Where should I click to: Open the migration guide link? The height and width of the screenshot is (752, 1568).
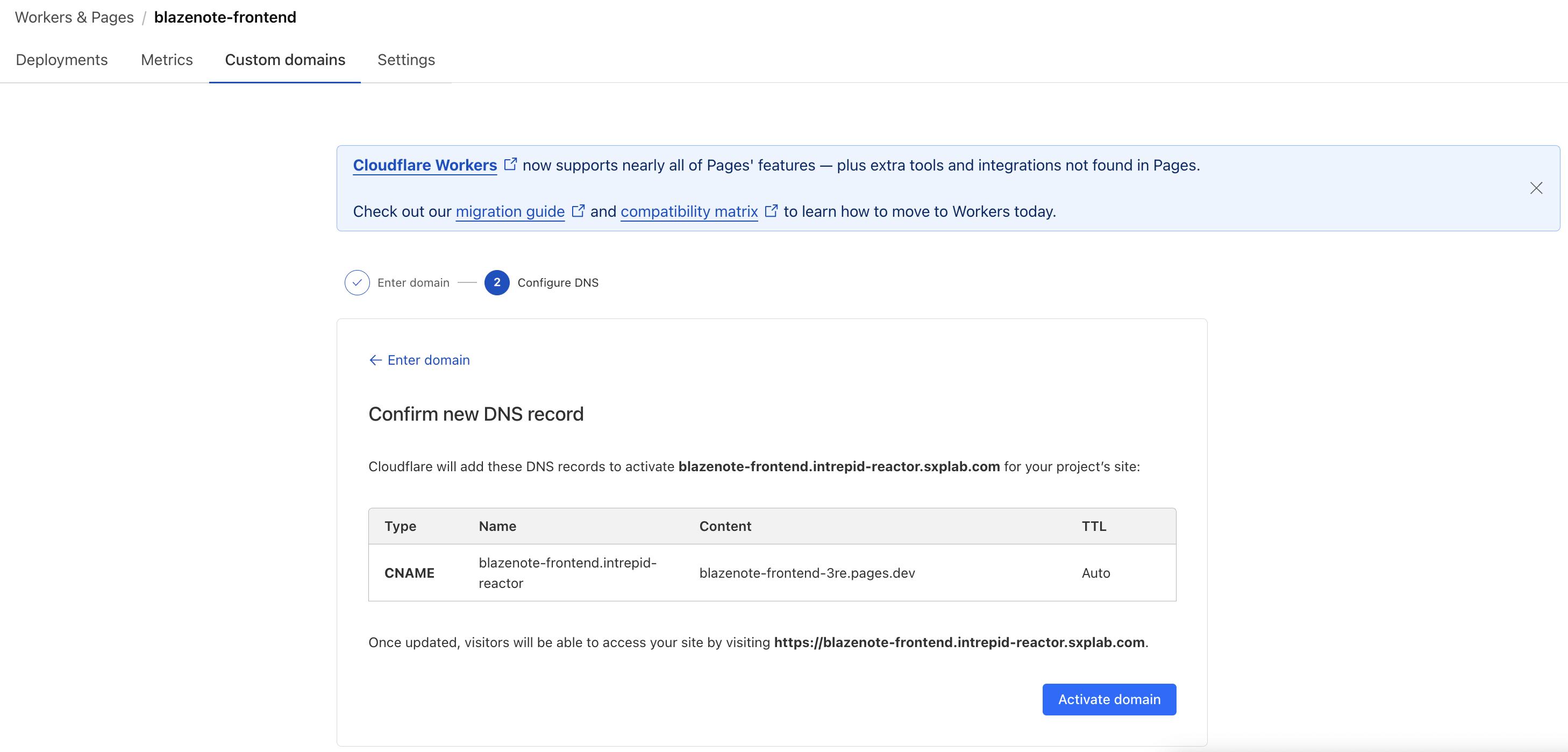click(x=510, y=211)
